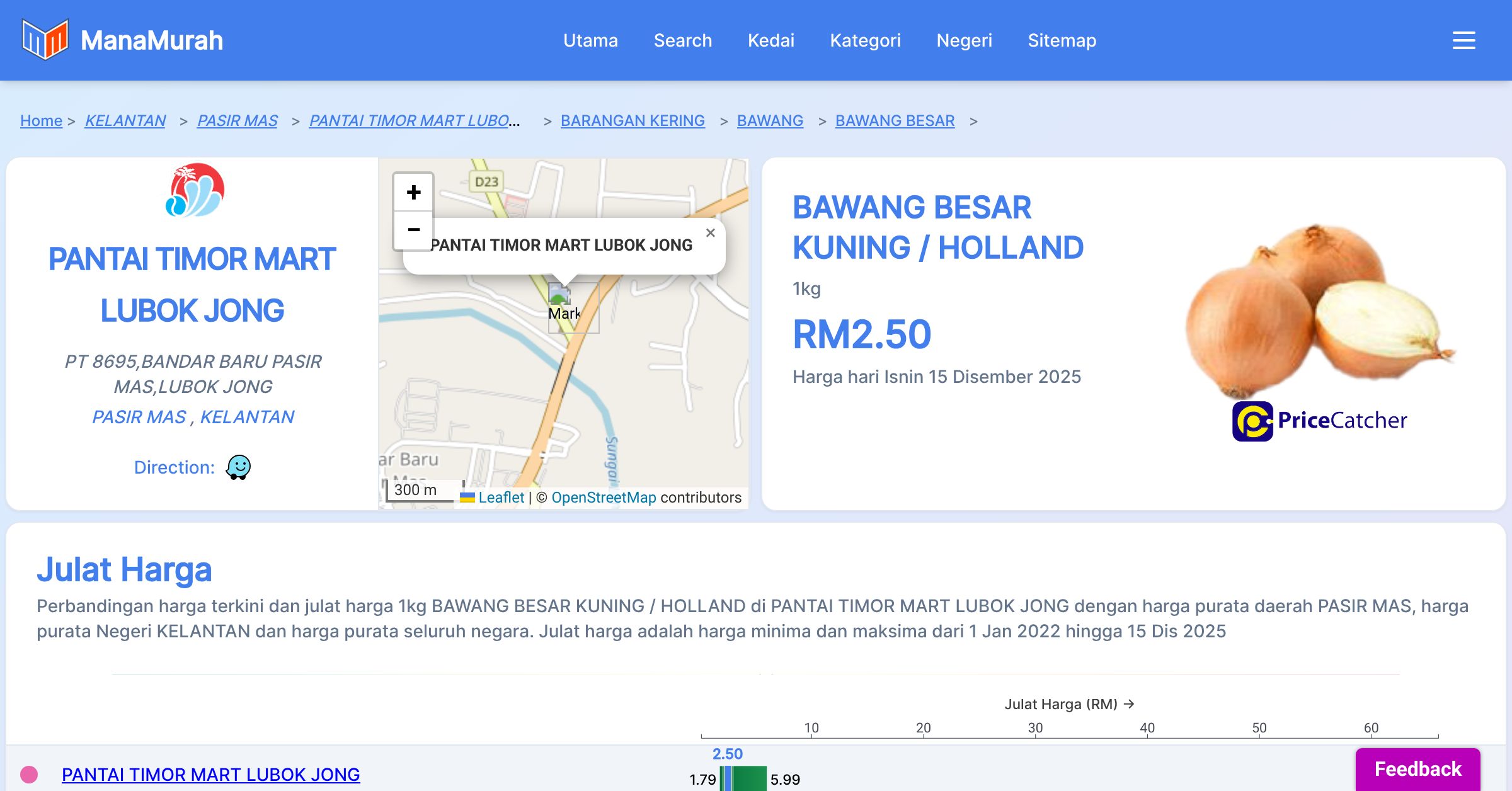Open the Kategori menu

[x=865, y=40]
